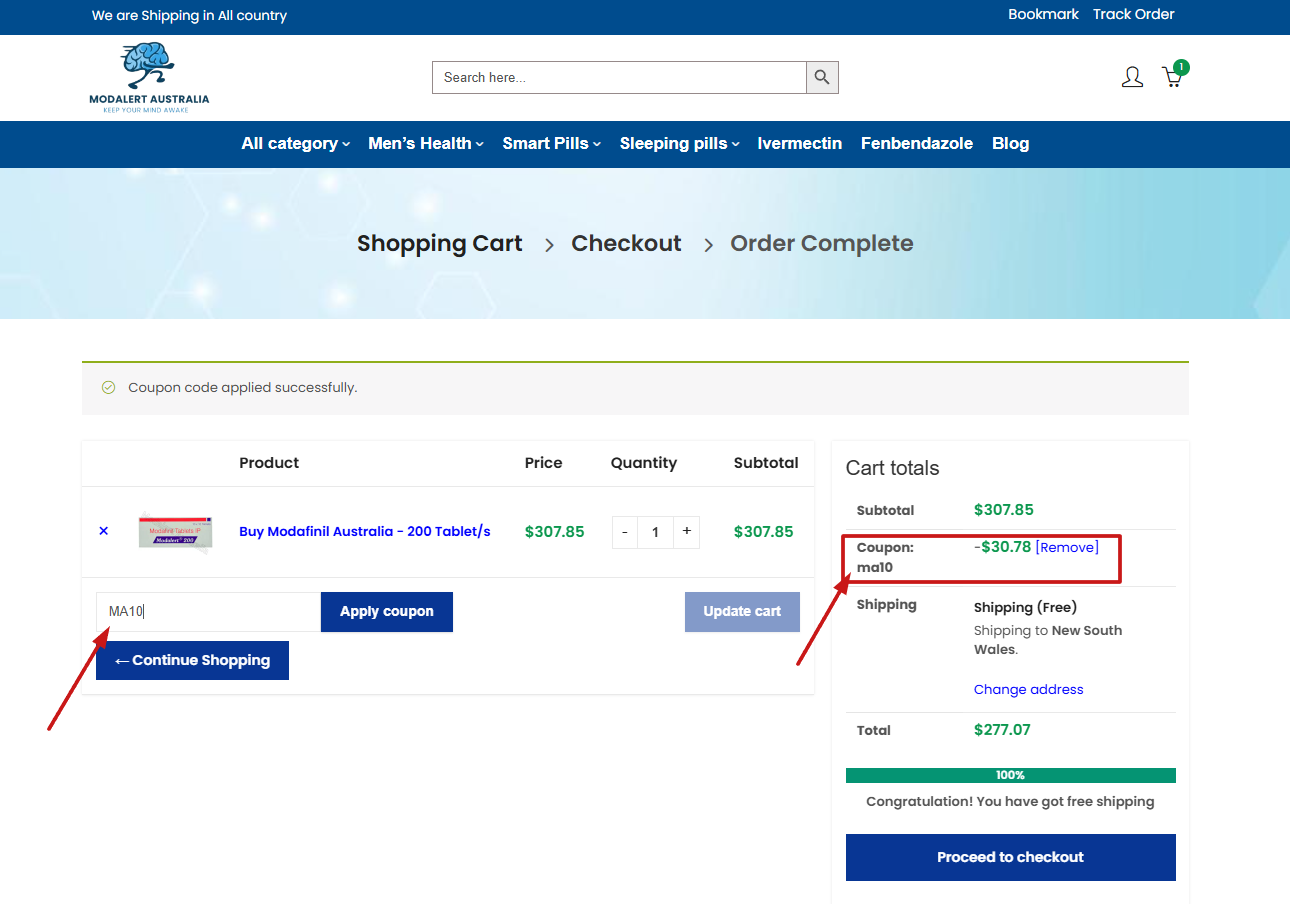Click the Modalert Australia brain logo
Screen dimensions: 1290x904
(149, 77)
